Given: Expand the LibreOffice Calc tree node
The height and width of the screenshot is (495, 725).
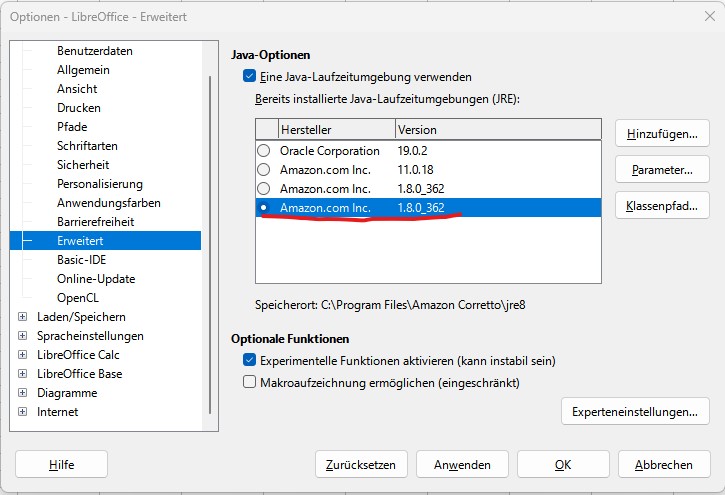Looking at the screenshot, I should click(22, 354).
